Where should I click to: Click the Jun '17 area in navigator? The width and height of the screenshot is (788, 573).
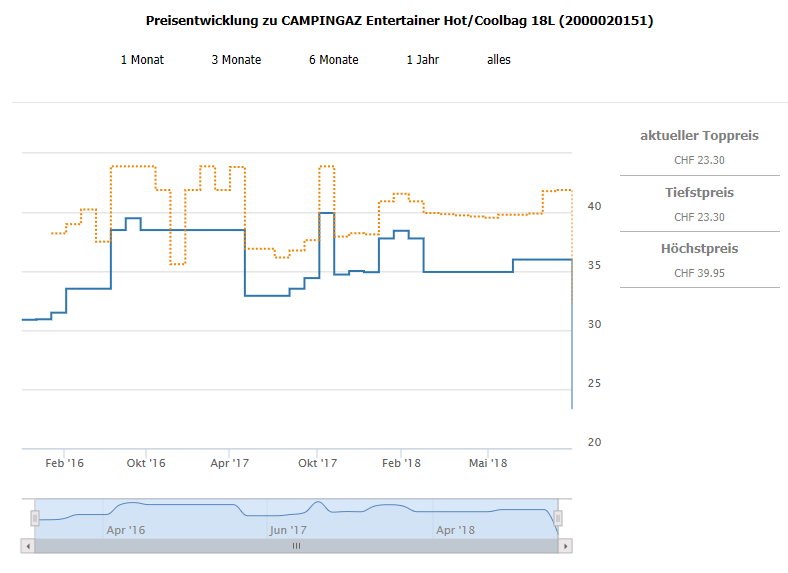click(x=288, y=530)
